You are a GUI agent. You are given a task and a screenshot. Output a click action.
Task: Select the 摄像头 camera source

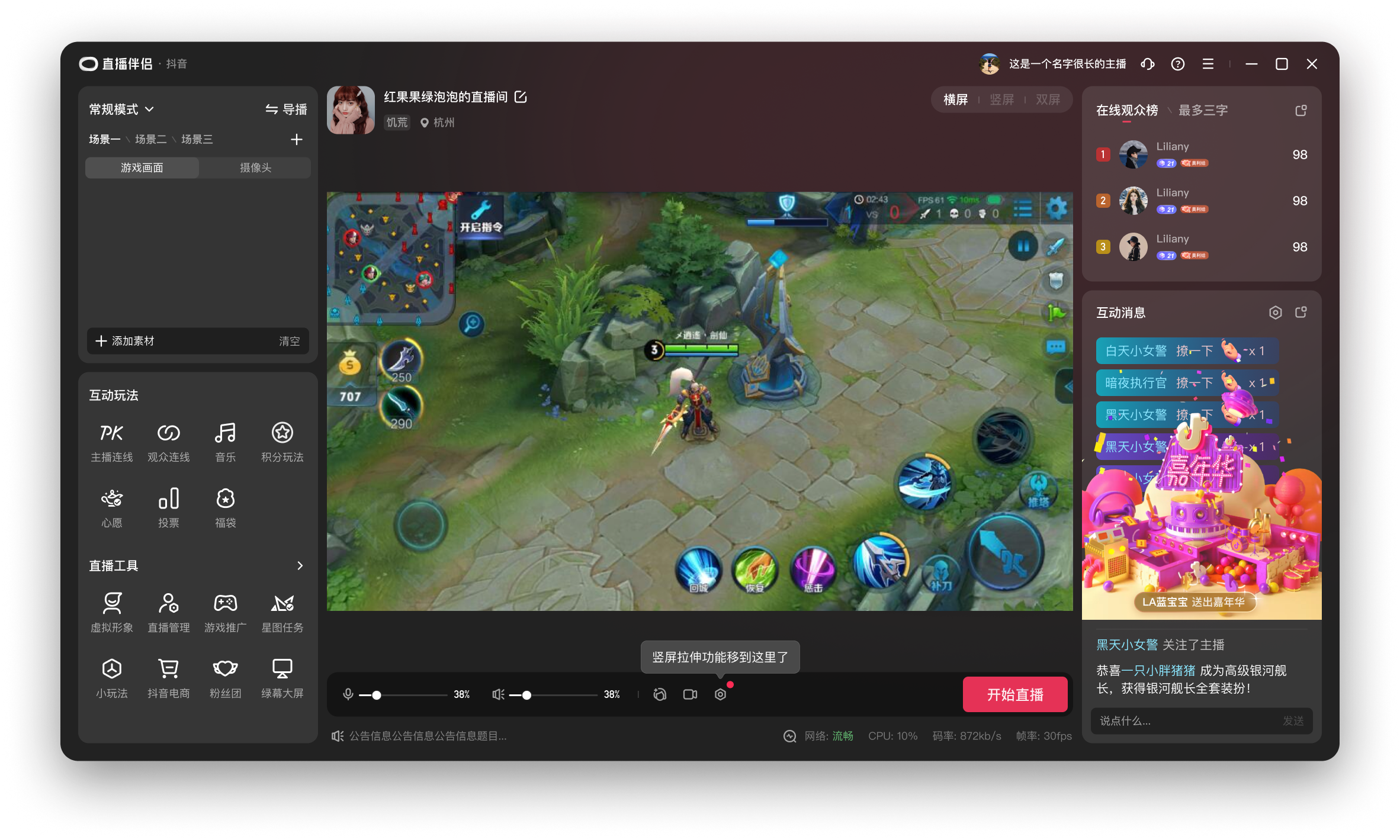255,168
